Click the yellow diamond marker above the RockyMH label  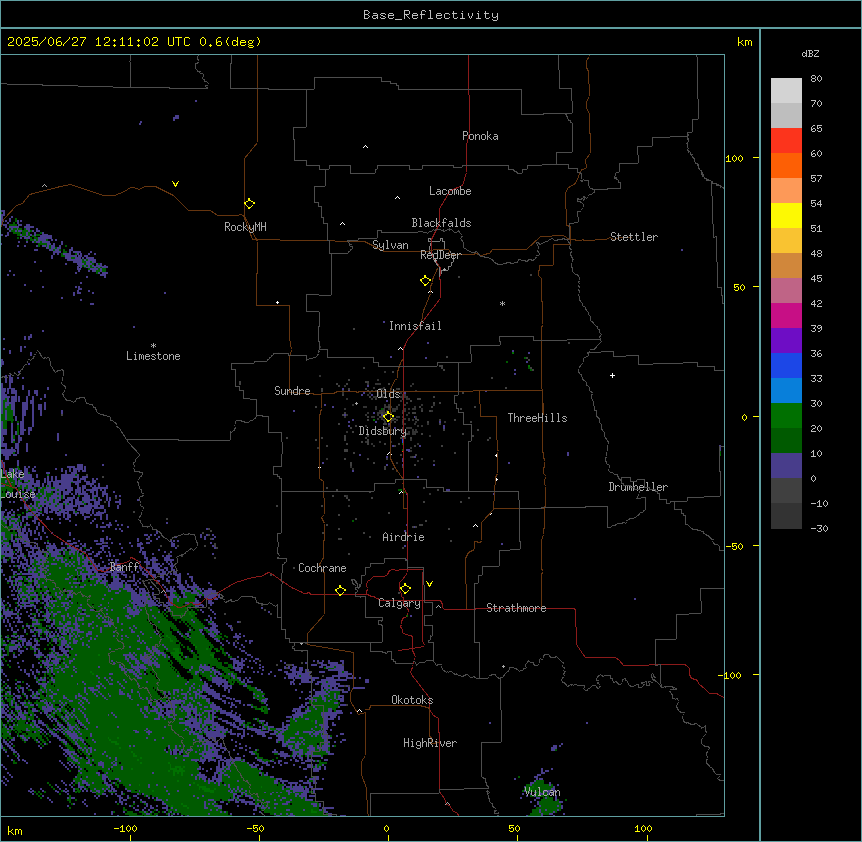tap(250, 204)
